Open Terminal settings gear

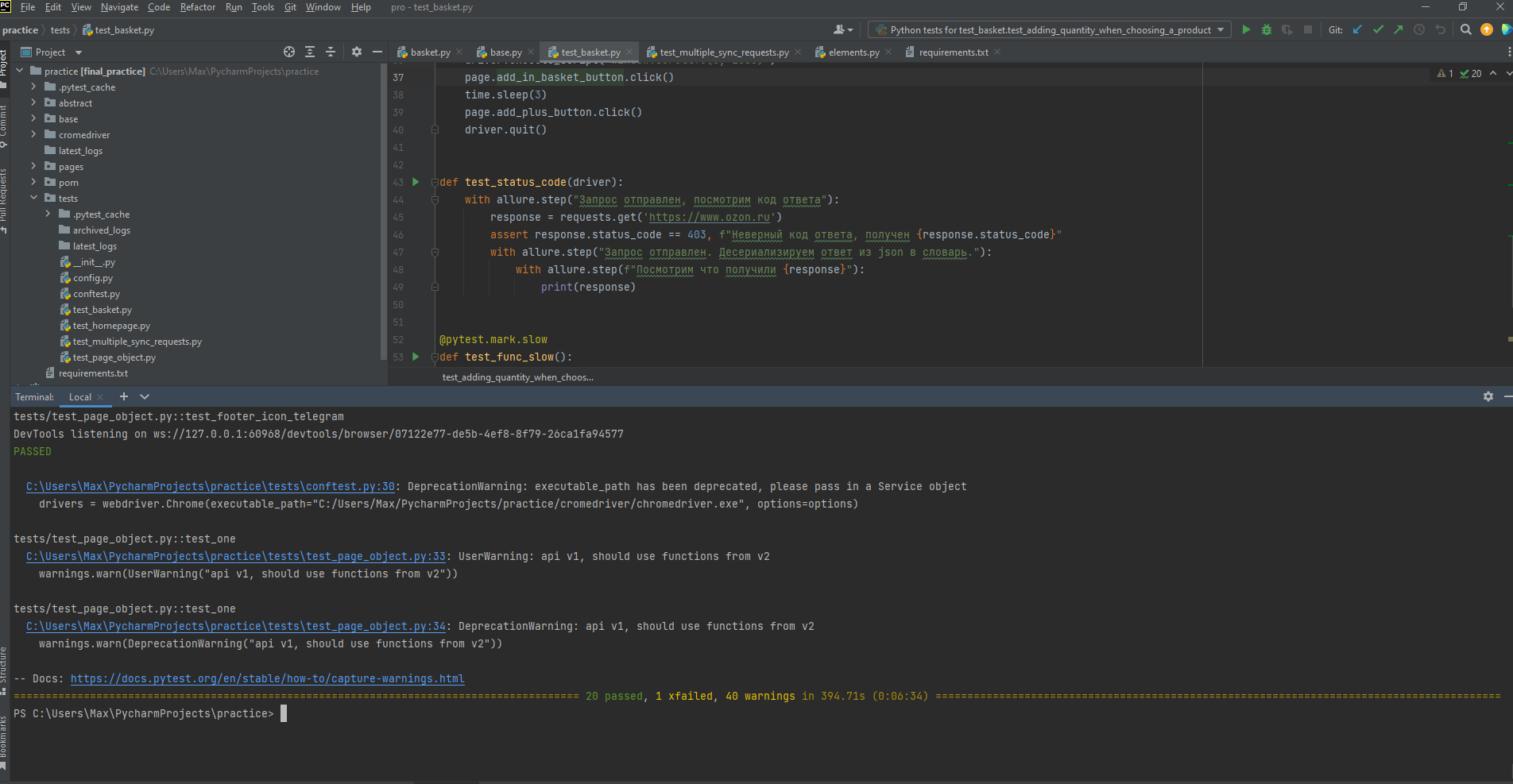[x=1488, y=396]
